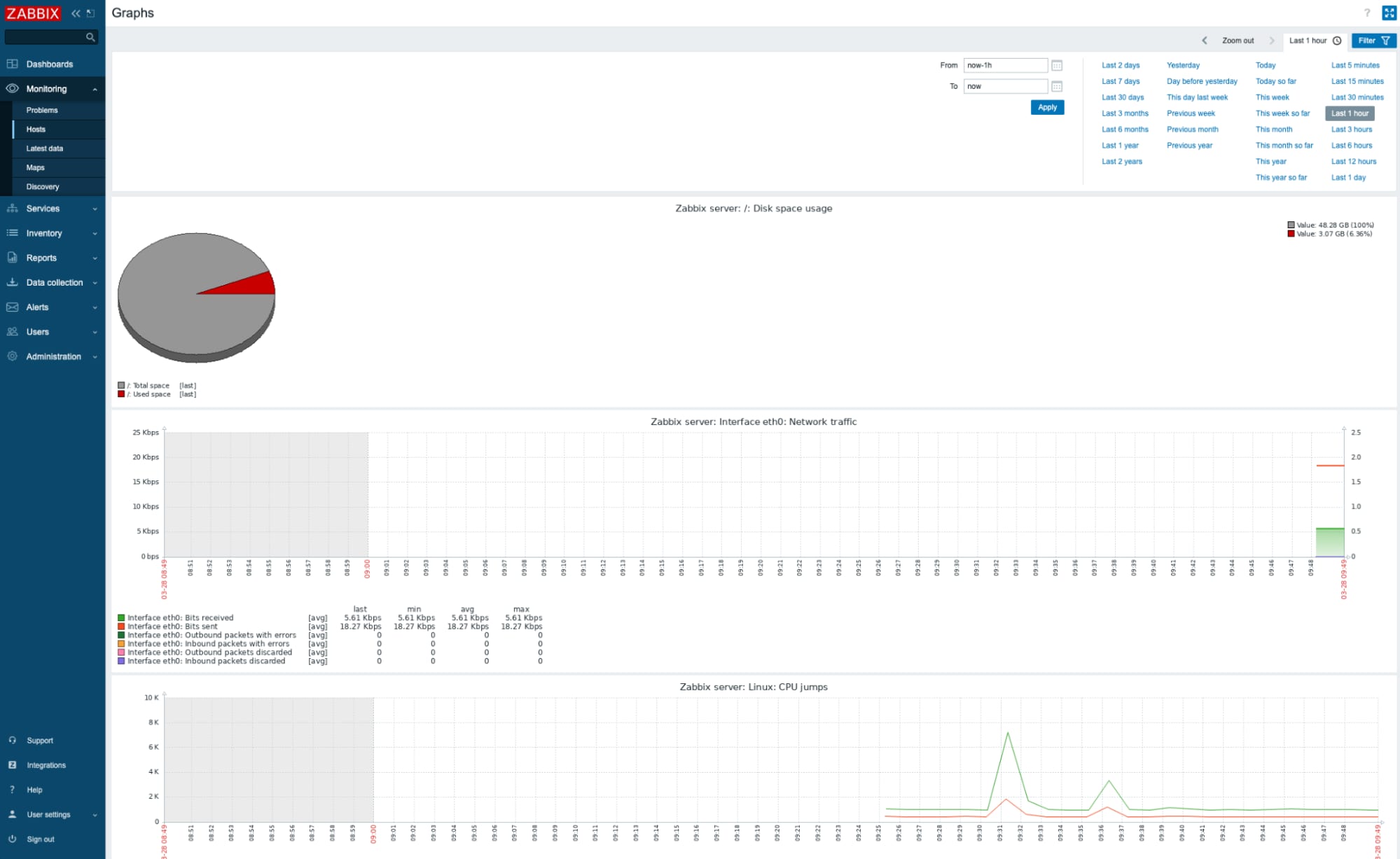Click the Monitoring eye icon
Viewport: 1400px width, 859px height.
pos(12,89)
